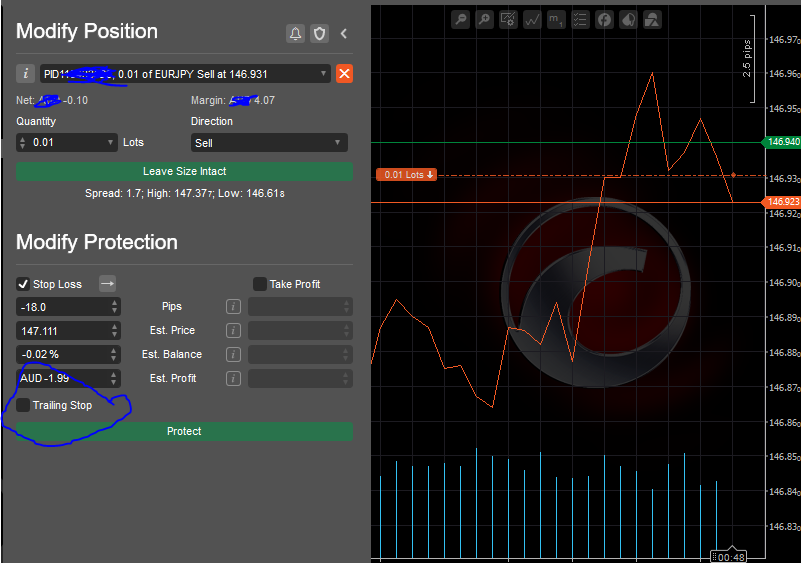Click the Margin value text showing 4.07

tap(233, 100)
